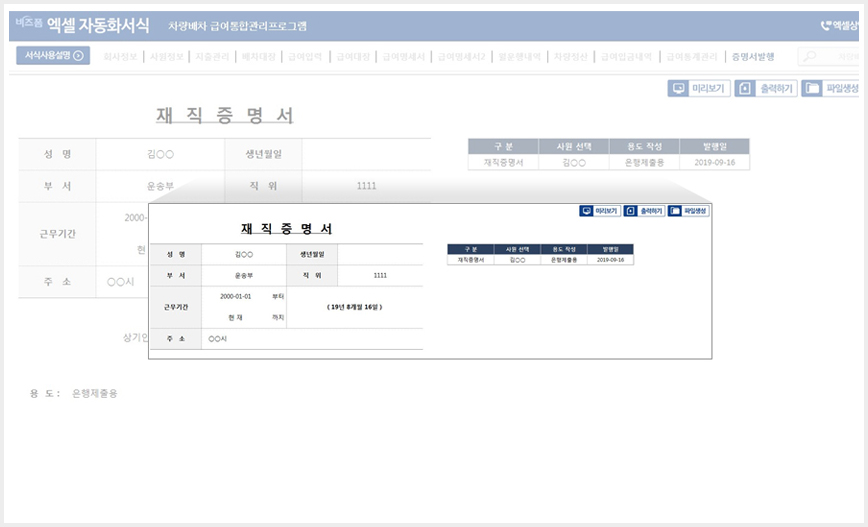Click the 차량배차 급여통합관리프로그램 subtitle in the header

pyautogui.click(x=237, y=26)
